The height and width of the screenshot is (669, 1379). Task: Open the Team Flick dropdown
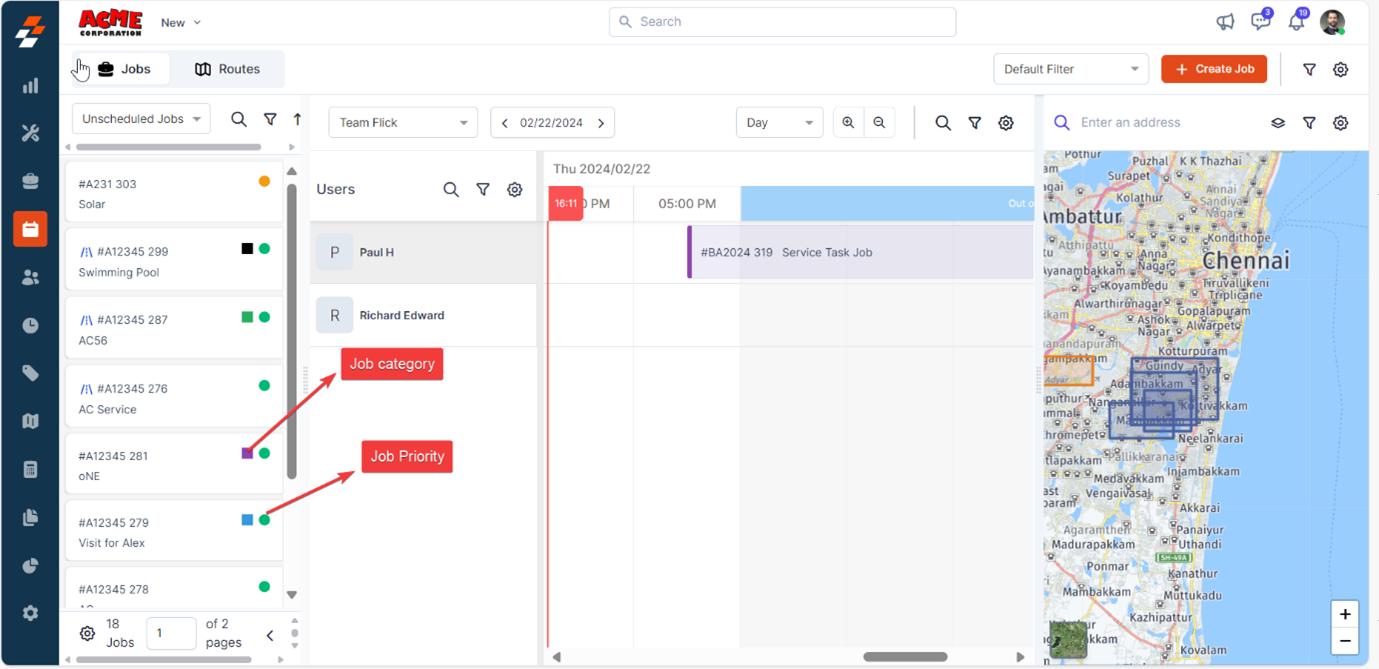pos(403,123)
